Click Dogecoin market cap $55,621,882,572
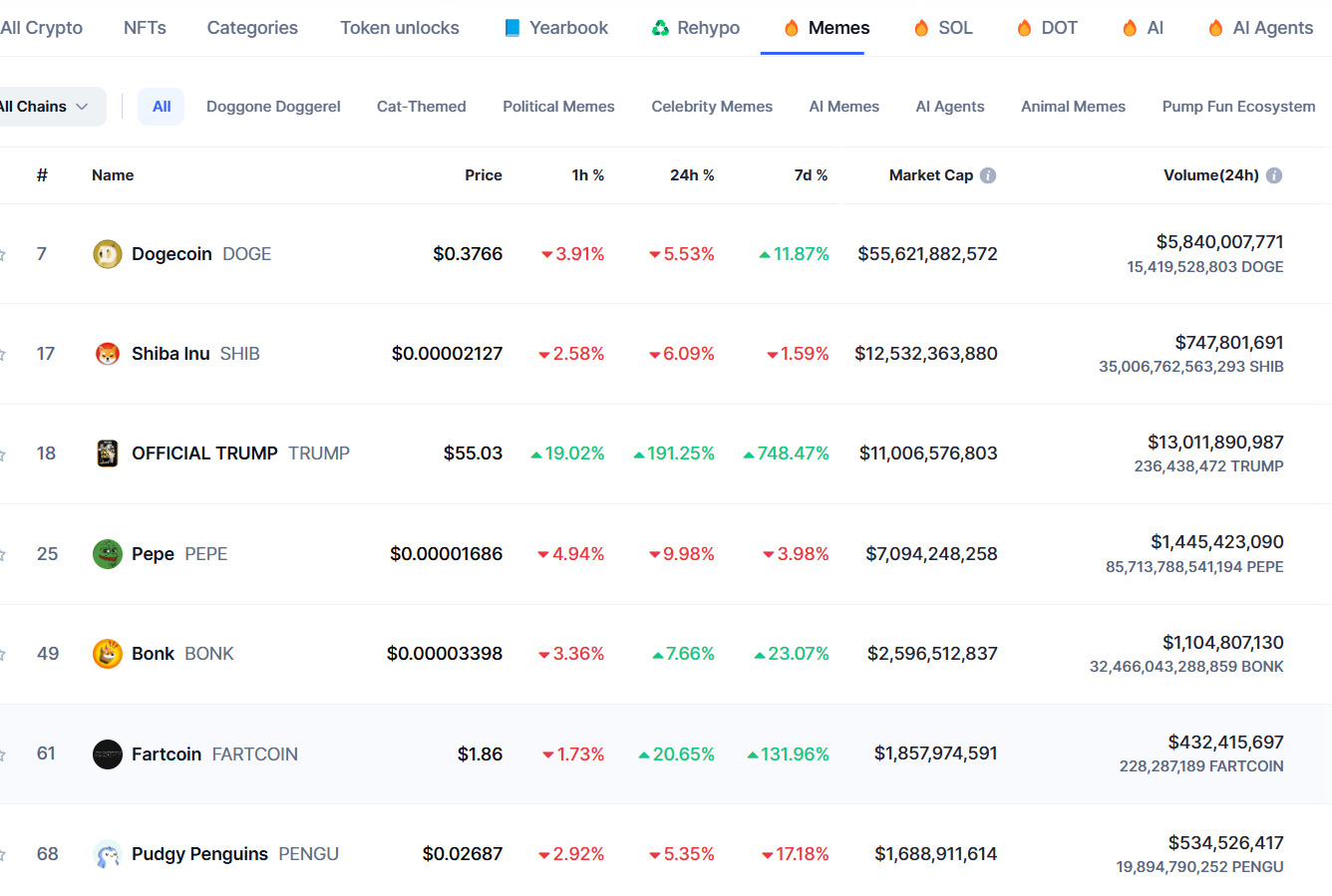Screen dimensions: 1332x896 [927, 254]
